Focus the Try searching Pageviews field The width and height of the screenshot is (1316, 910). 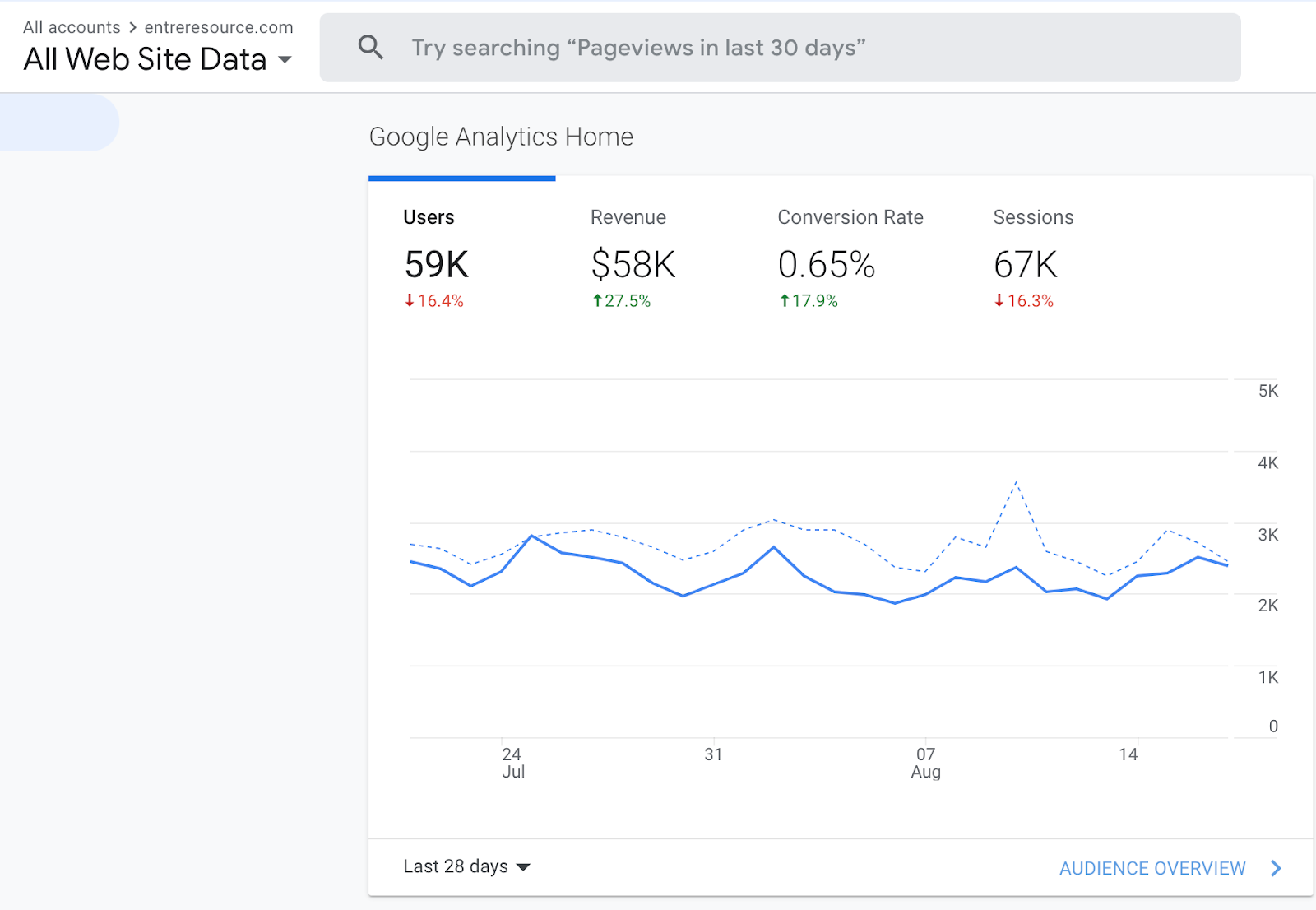click(780, 48)
